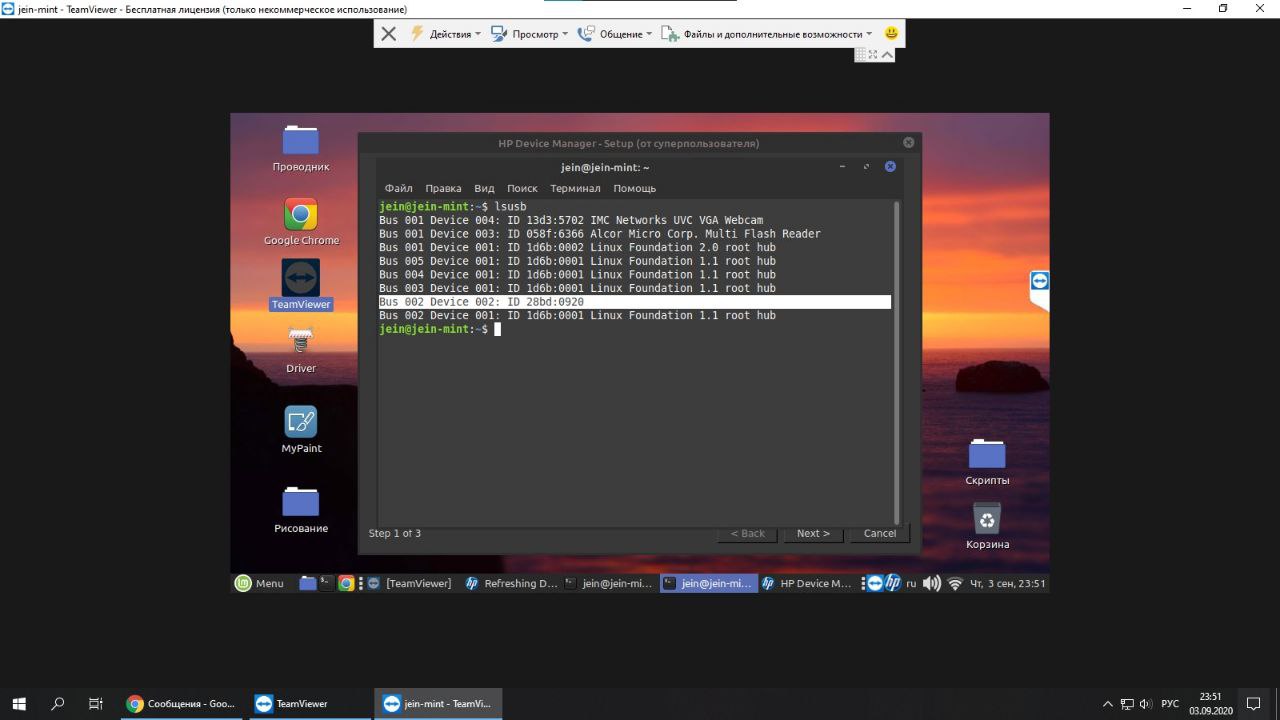Launch MyPaint from the desktop

pos(301,430)
